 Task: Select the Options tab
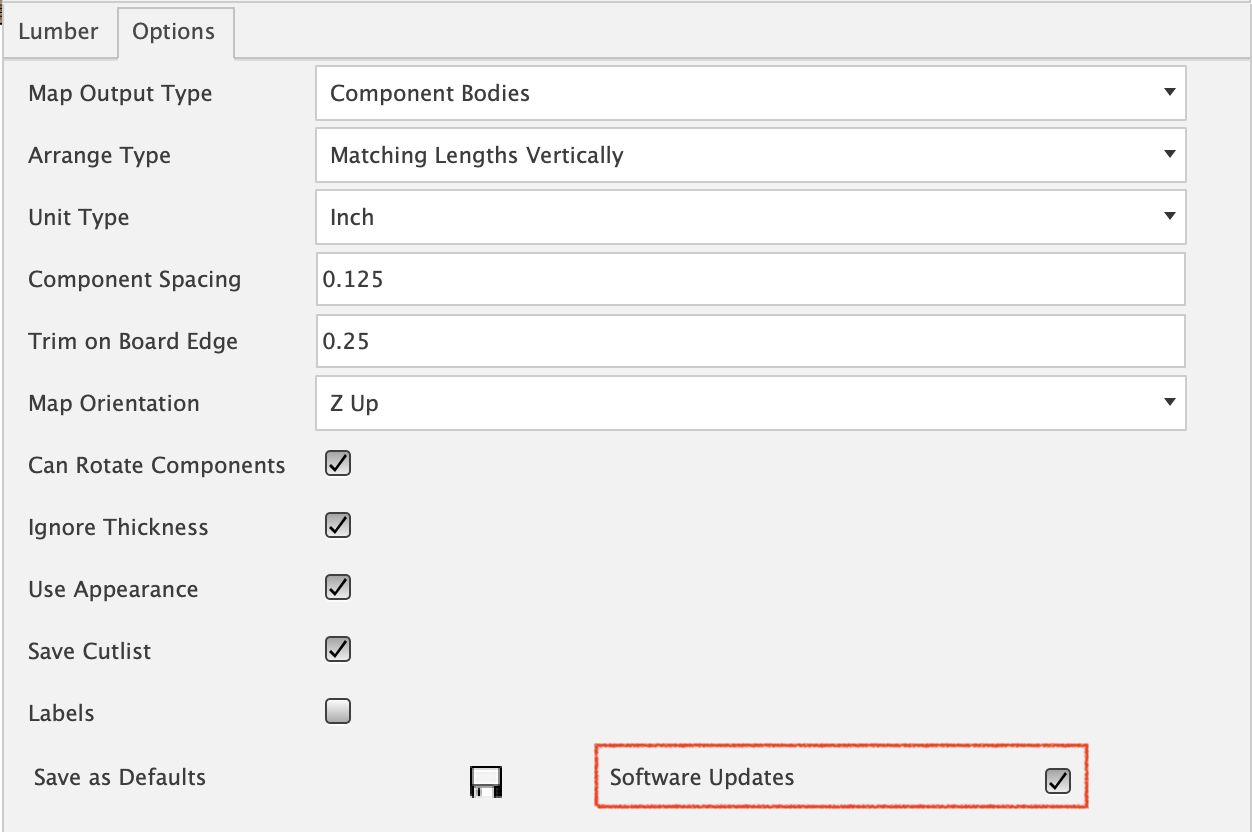(x=174, y=32)
